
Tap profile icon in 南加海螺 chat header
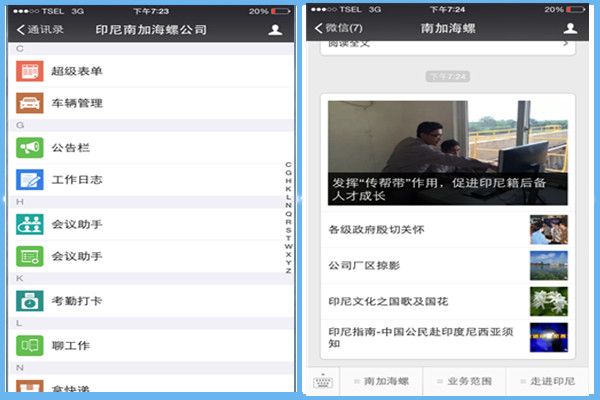(570, 29)
